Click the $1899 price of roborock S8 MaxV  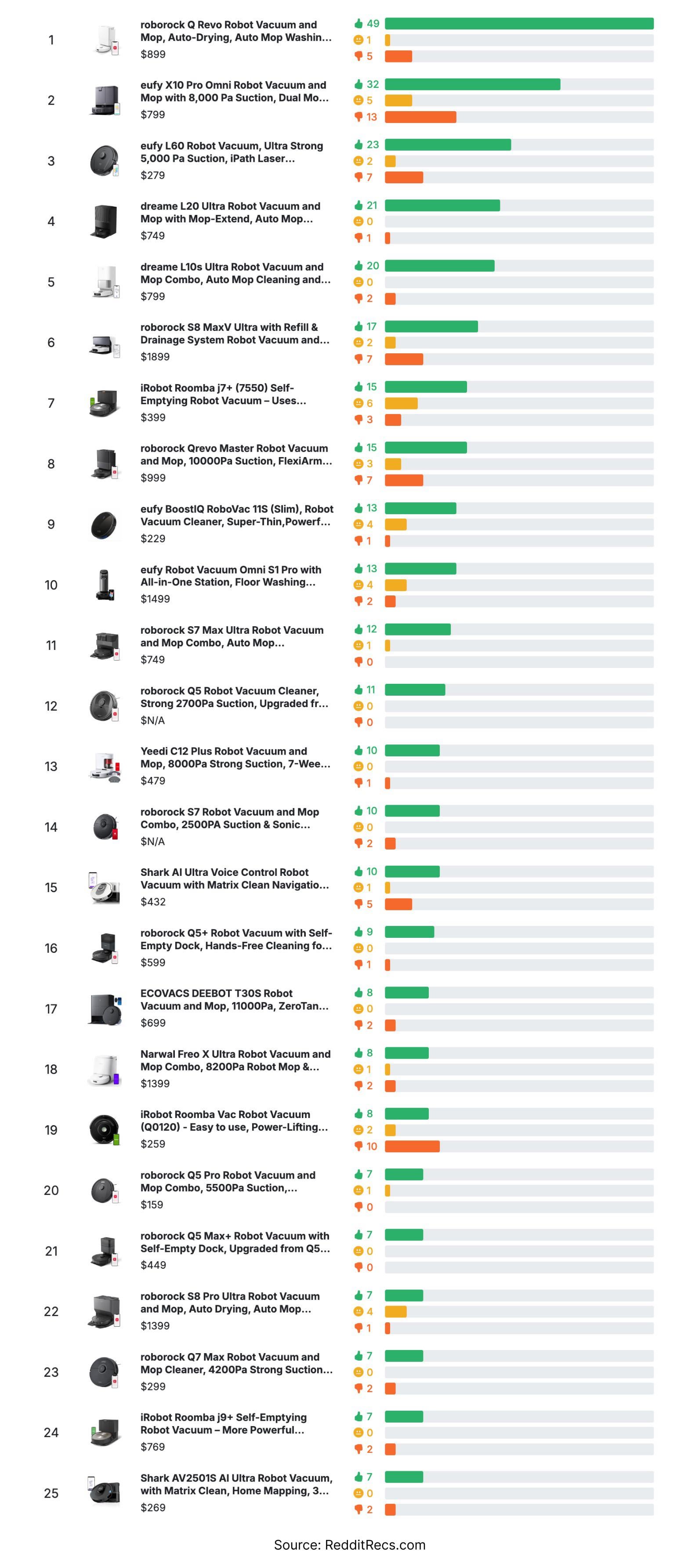pyautogui.click(x=155, y=357)
